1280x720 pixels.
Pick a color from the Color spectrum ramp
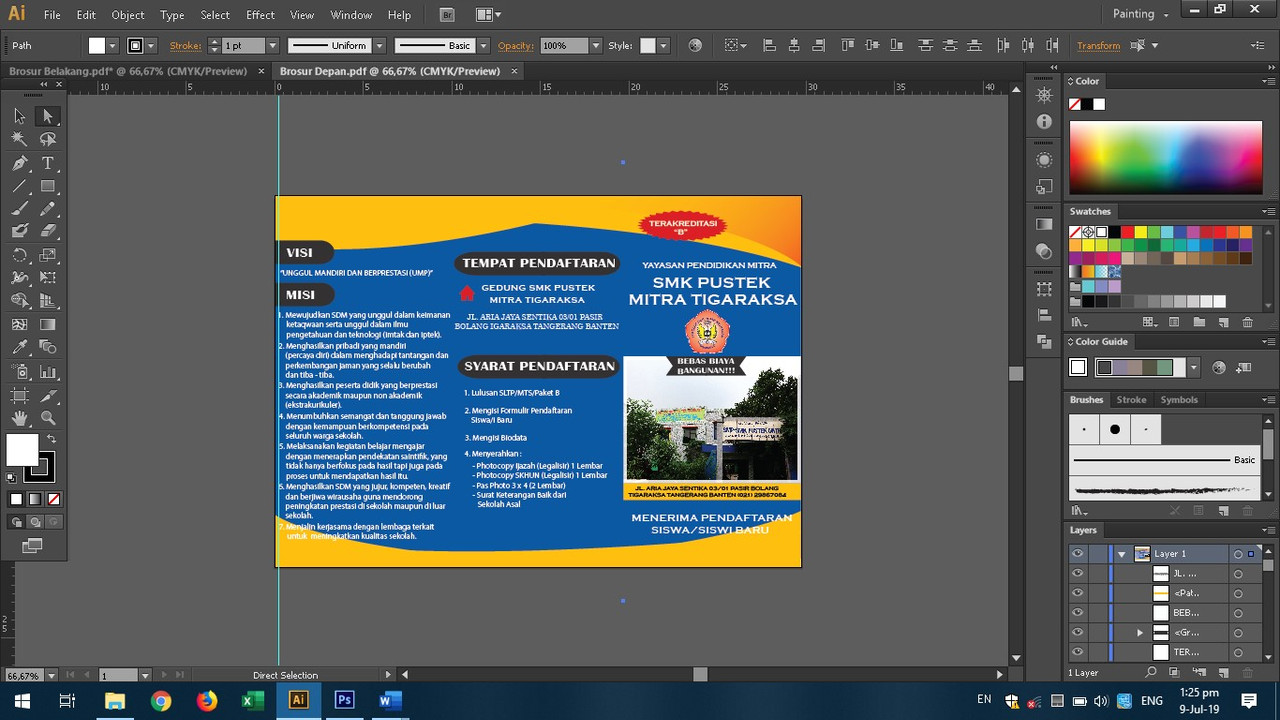coord(1165,158)
